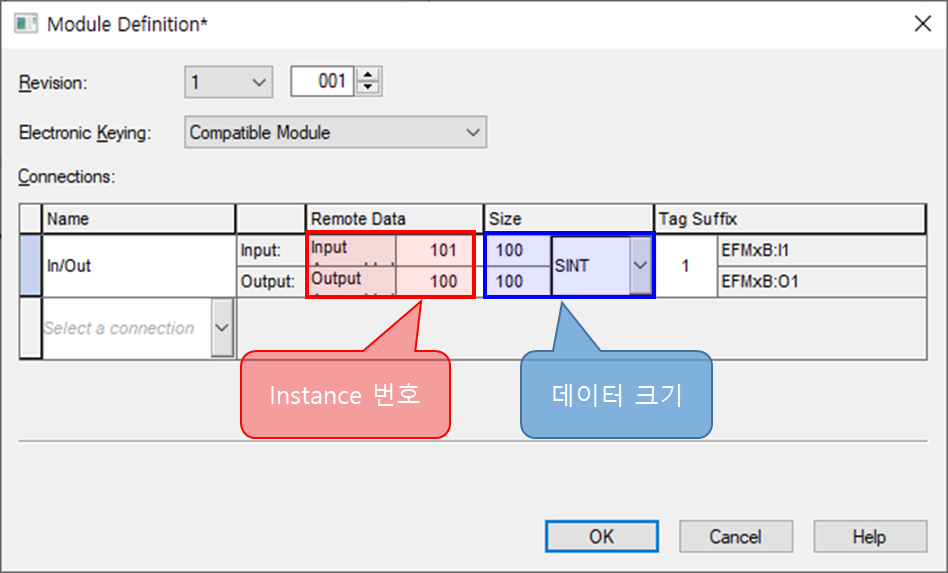Select the In/Out row header
Viewport: 948px width, 573px height.
(30, 266)
